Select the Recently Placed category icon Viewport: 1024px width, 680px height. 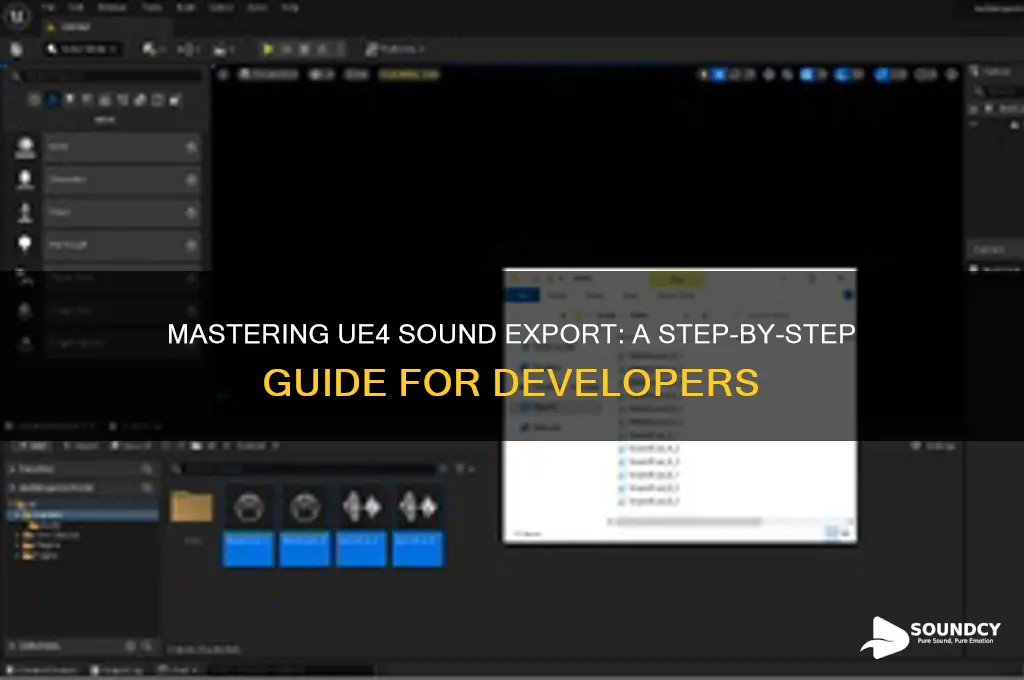[35, 99]
